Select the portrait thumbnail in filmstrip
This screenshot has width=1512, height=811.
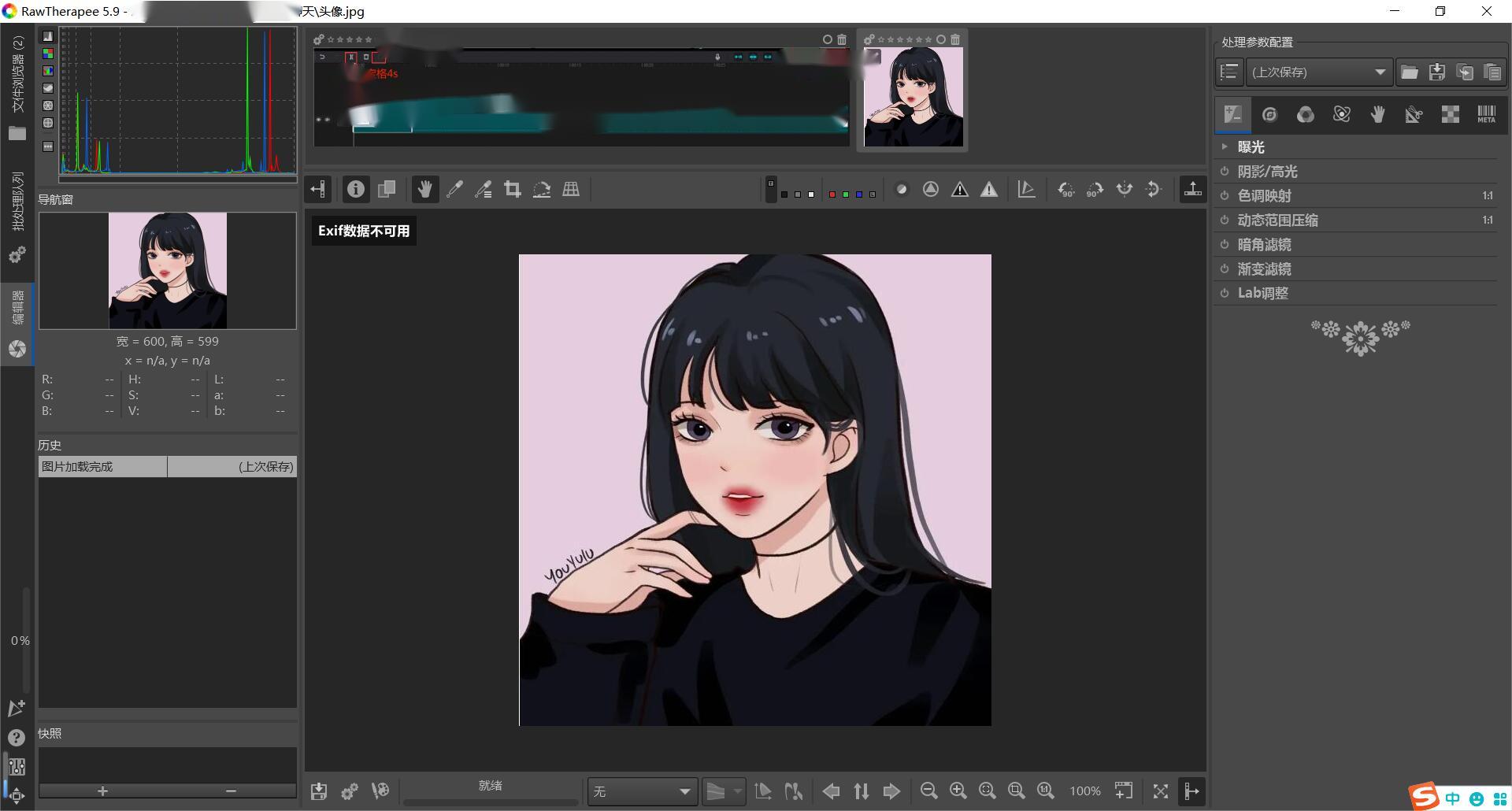pos(913,97)
